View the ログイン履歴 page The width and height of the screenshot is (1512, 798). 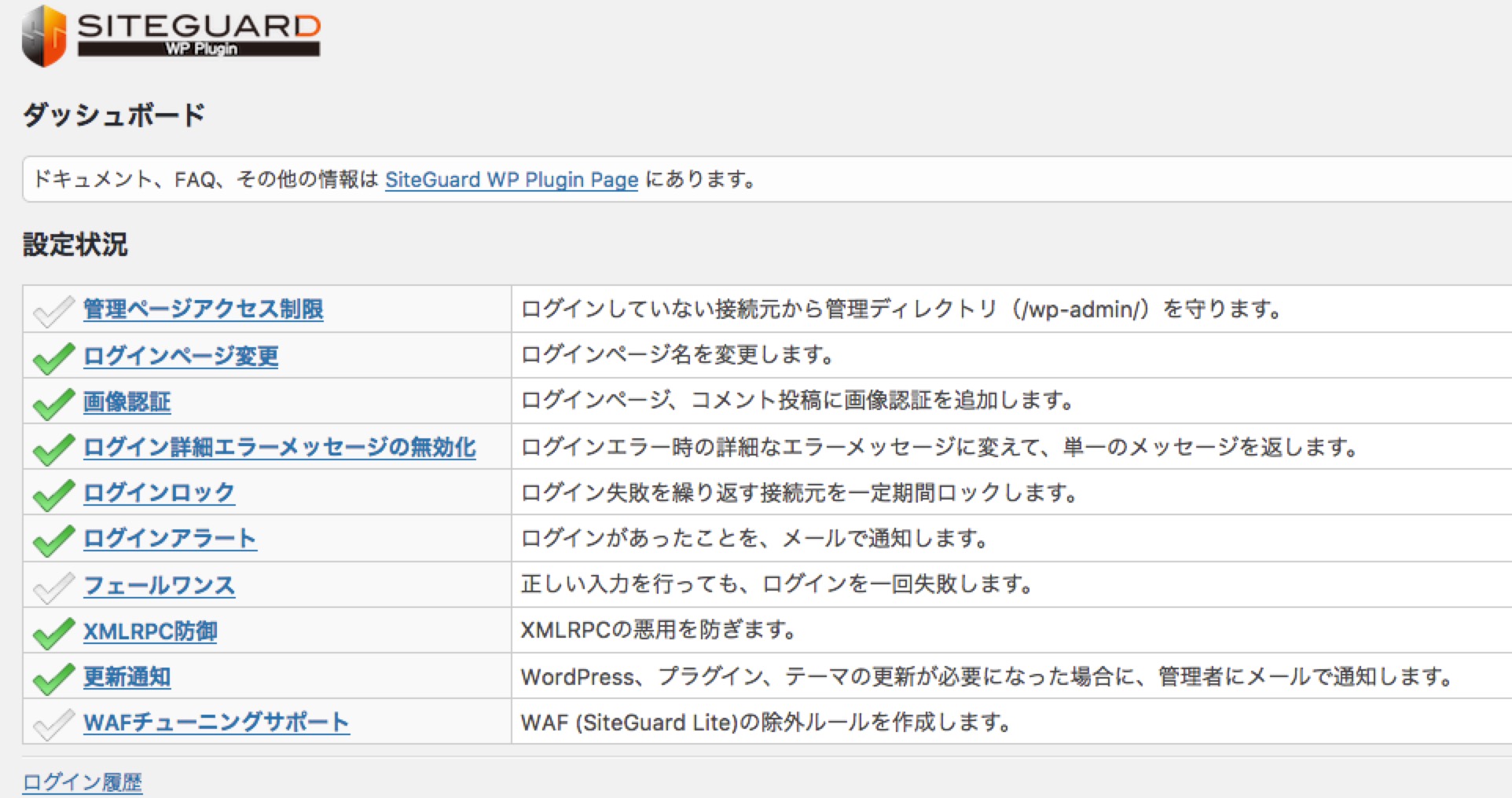83,782
